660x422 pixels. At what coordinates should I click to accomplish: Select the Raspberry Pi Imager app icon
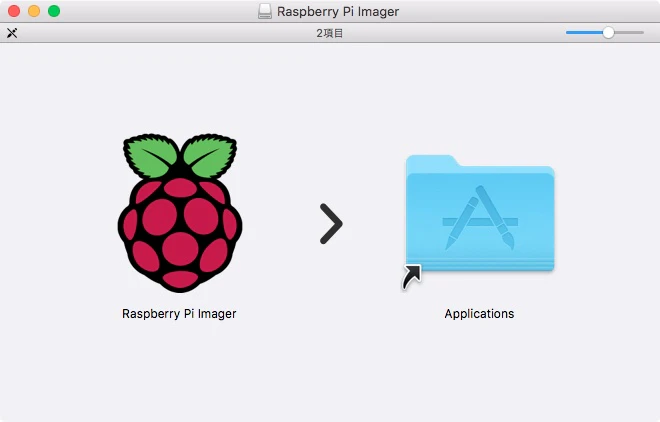click(180, 213)
